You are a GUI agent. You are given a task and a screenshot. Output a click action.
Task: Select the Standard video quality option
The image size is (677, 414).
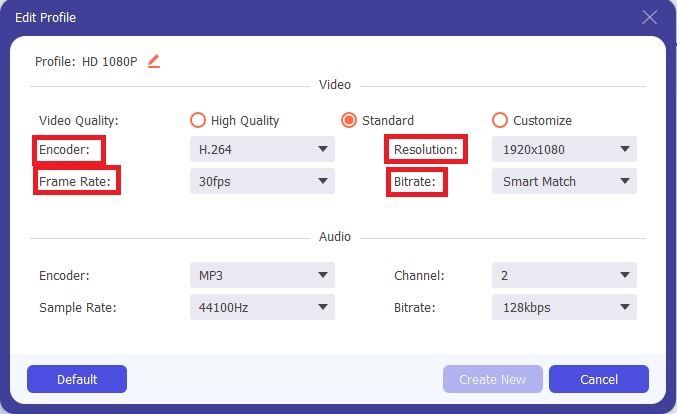tap(349, 120)
